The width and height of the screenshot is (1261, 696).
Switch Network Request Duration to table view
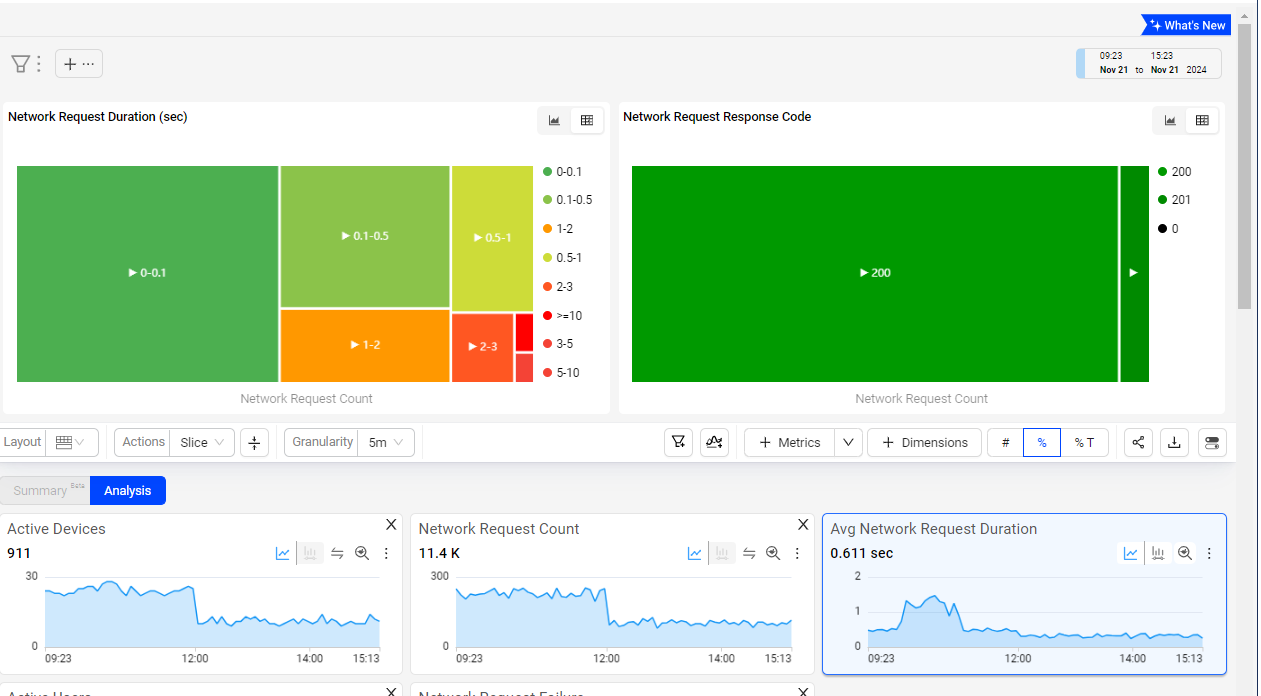coord(587,120)
